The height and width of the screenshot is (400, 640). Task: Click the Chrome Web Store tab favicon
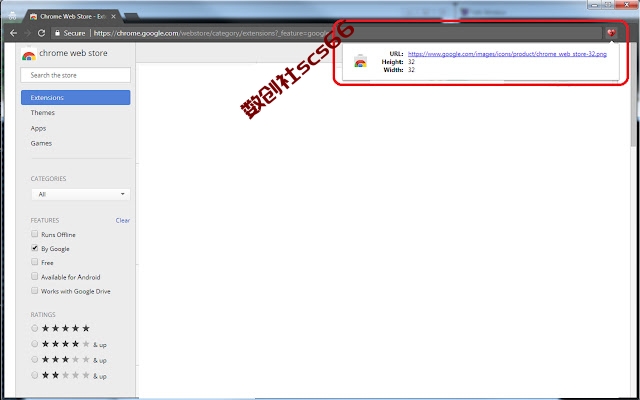[33, 17]
